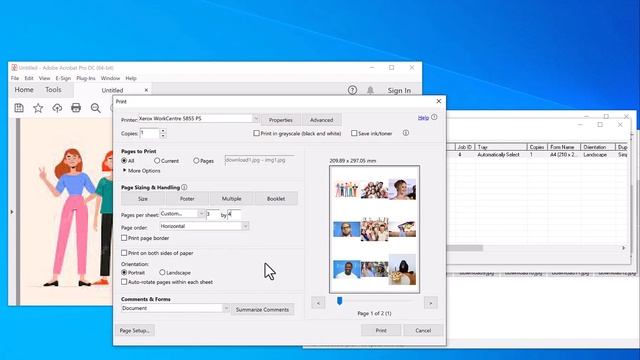
Task: Open the Acrobat help question mark icon
Action: [x=353, y=90]
